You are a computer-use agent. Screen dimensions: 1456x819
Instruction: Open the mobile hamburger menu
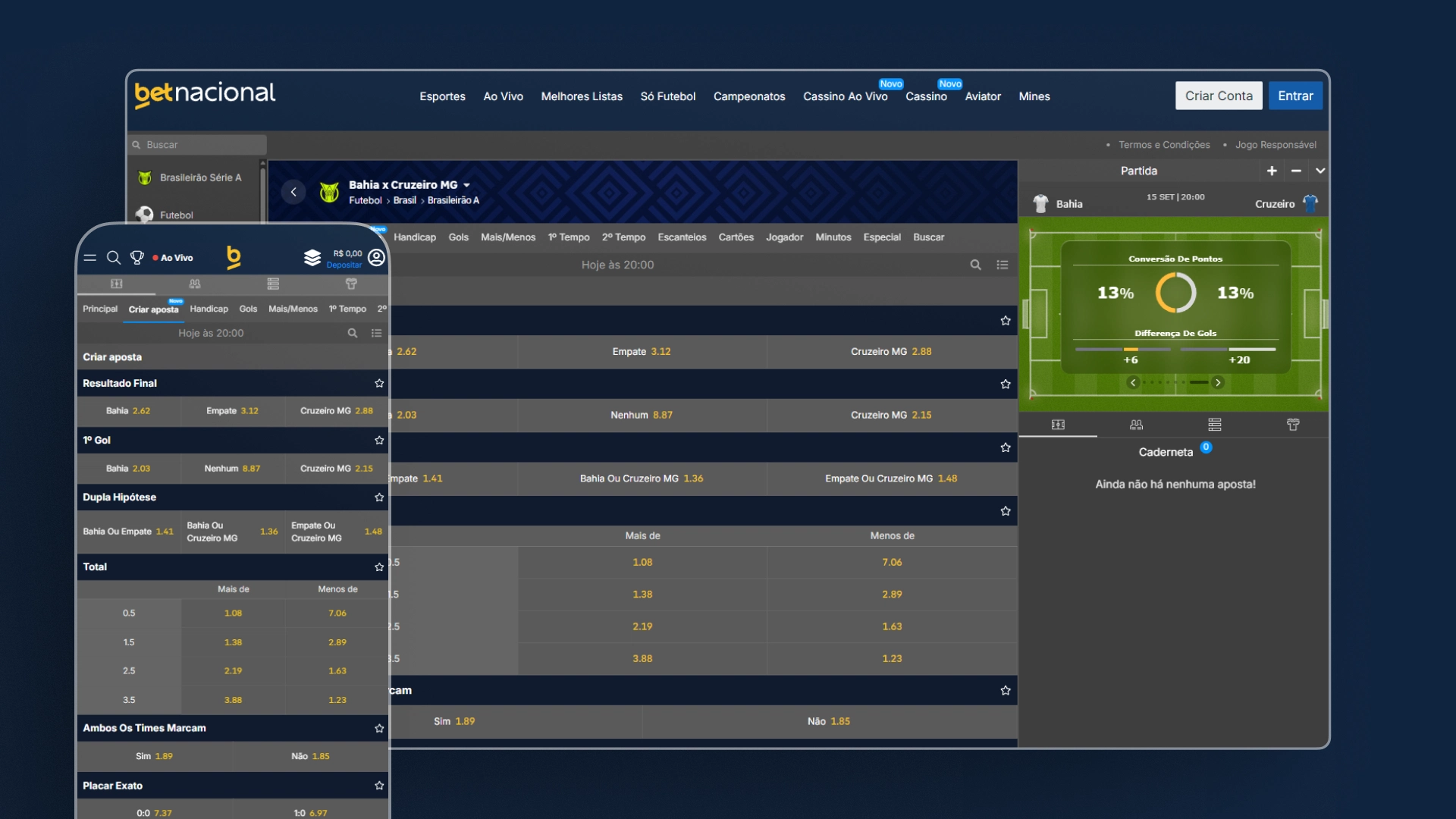(90, 258)
